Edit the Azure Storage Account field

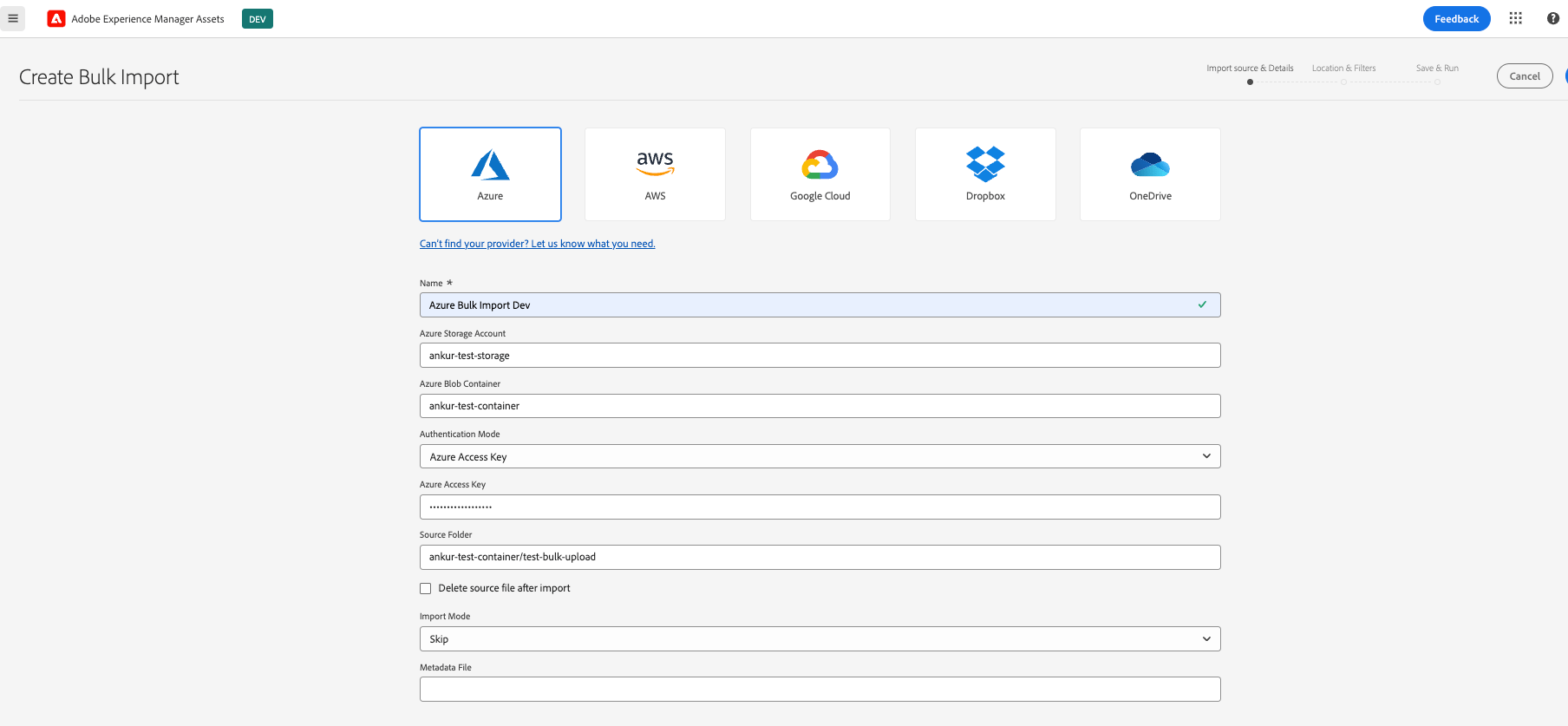click(x=820, y=356)
